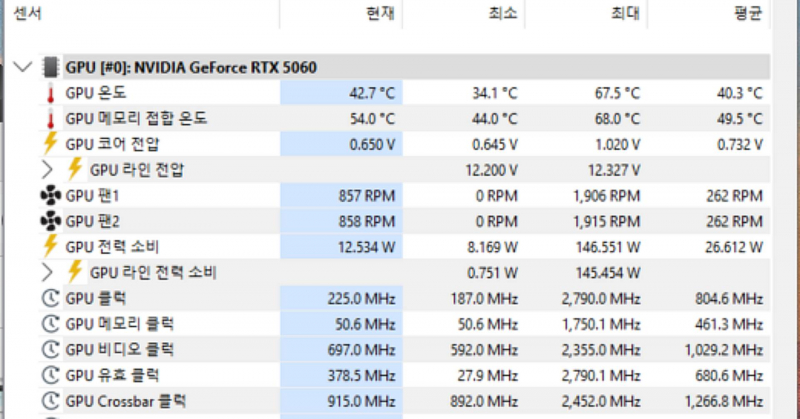Click the clock icon for GPU 메모리 클럭
The height and width of the screenshot is (419, 800).
(51, 324)
